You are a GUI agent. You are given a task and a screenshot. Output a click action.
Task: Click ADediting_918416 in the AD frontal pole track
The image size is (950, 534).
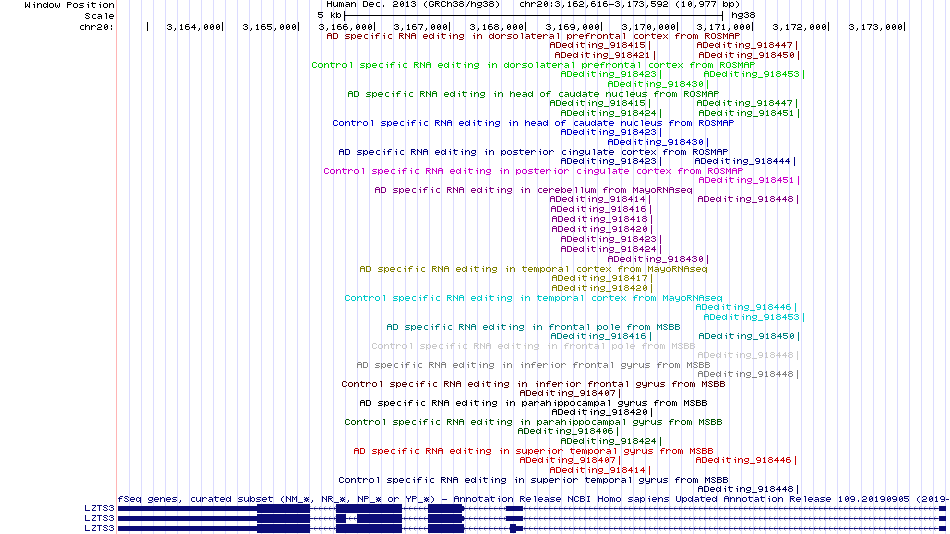(x=601, y=336)
